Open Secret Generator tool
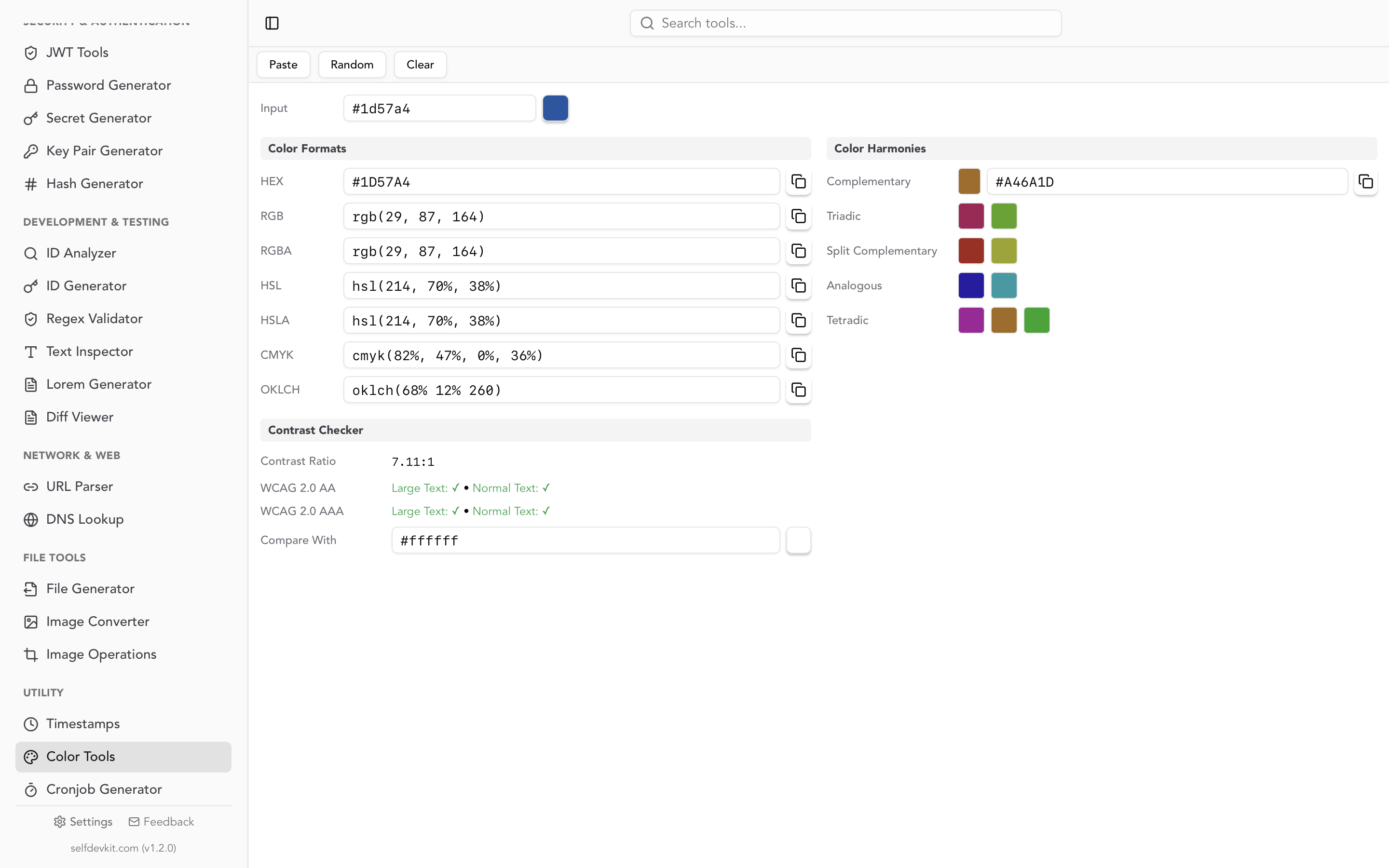This screenshot has height=868, width=1389. pos(123,118)
